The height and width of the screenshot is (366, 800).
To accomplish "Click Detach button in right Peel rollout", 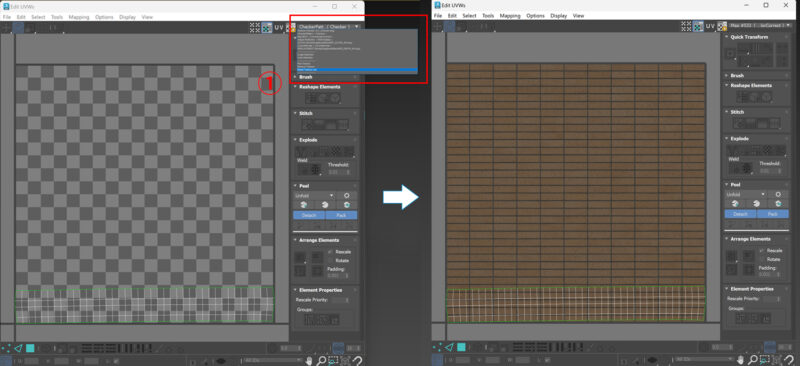I will 740,214.
